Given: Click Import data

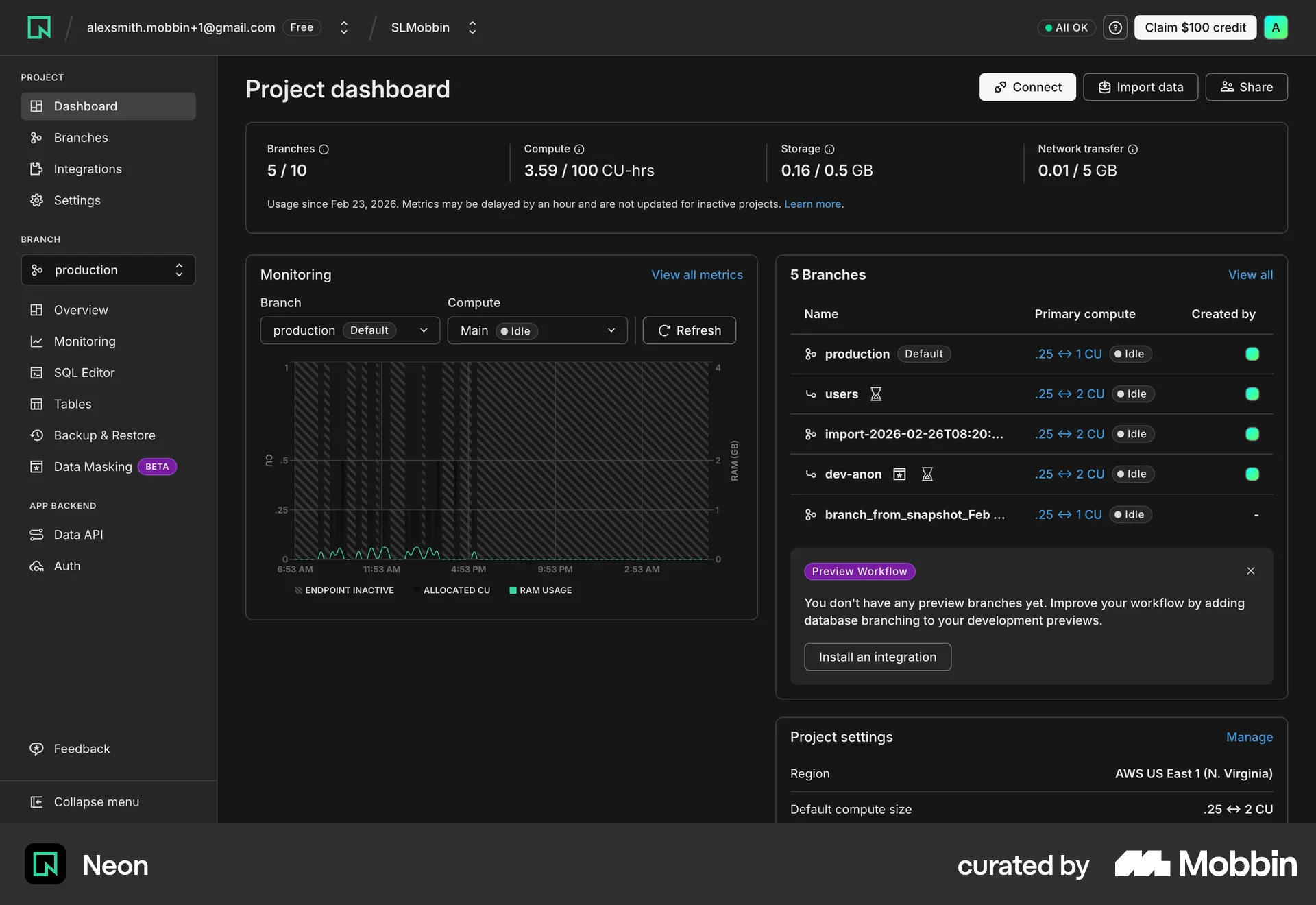Looking at the screenshot, I should [1141, 87].
